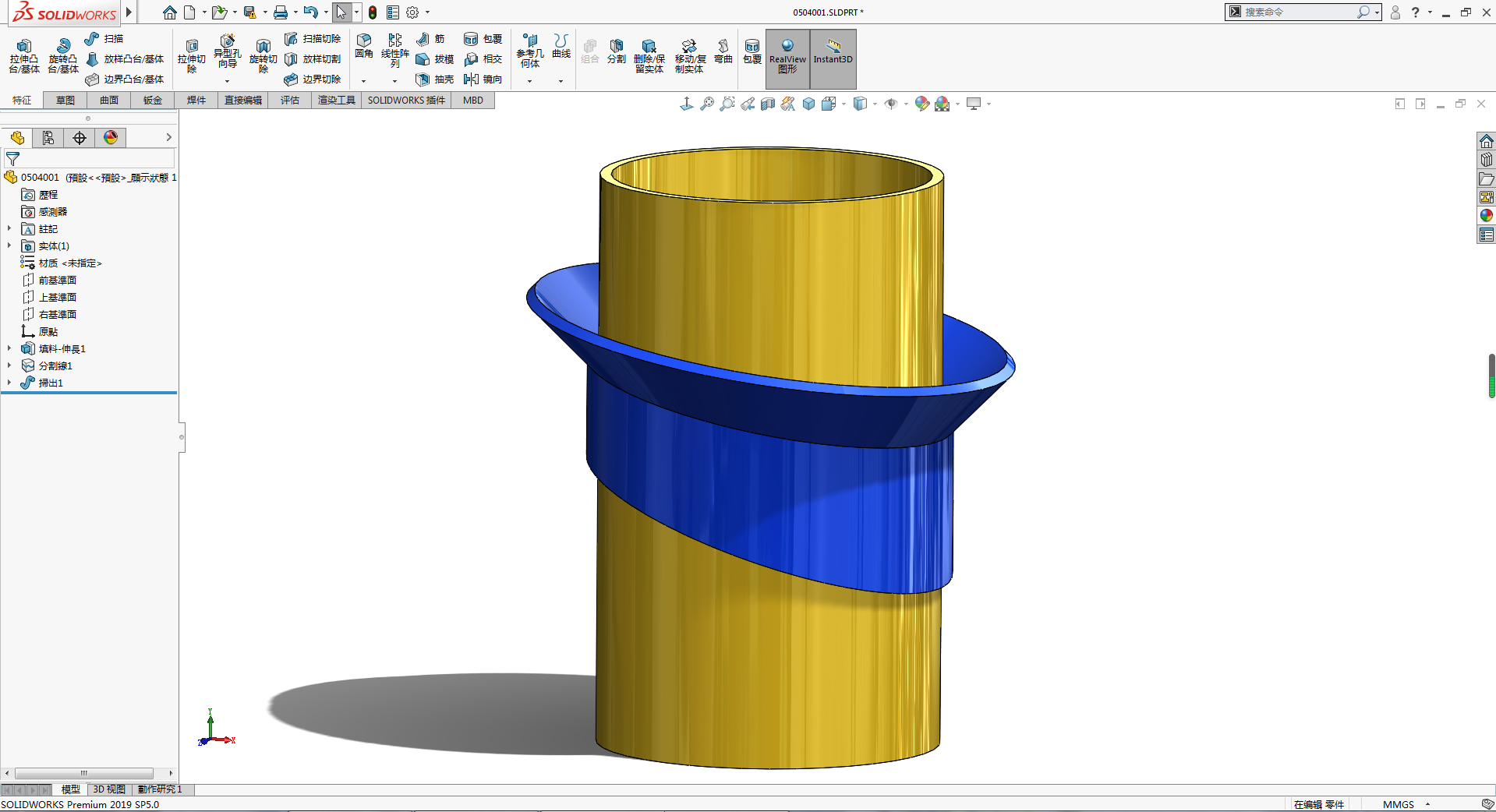Select the Swept Cut (扫描切除) tool

313,38
